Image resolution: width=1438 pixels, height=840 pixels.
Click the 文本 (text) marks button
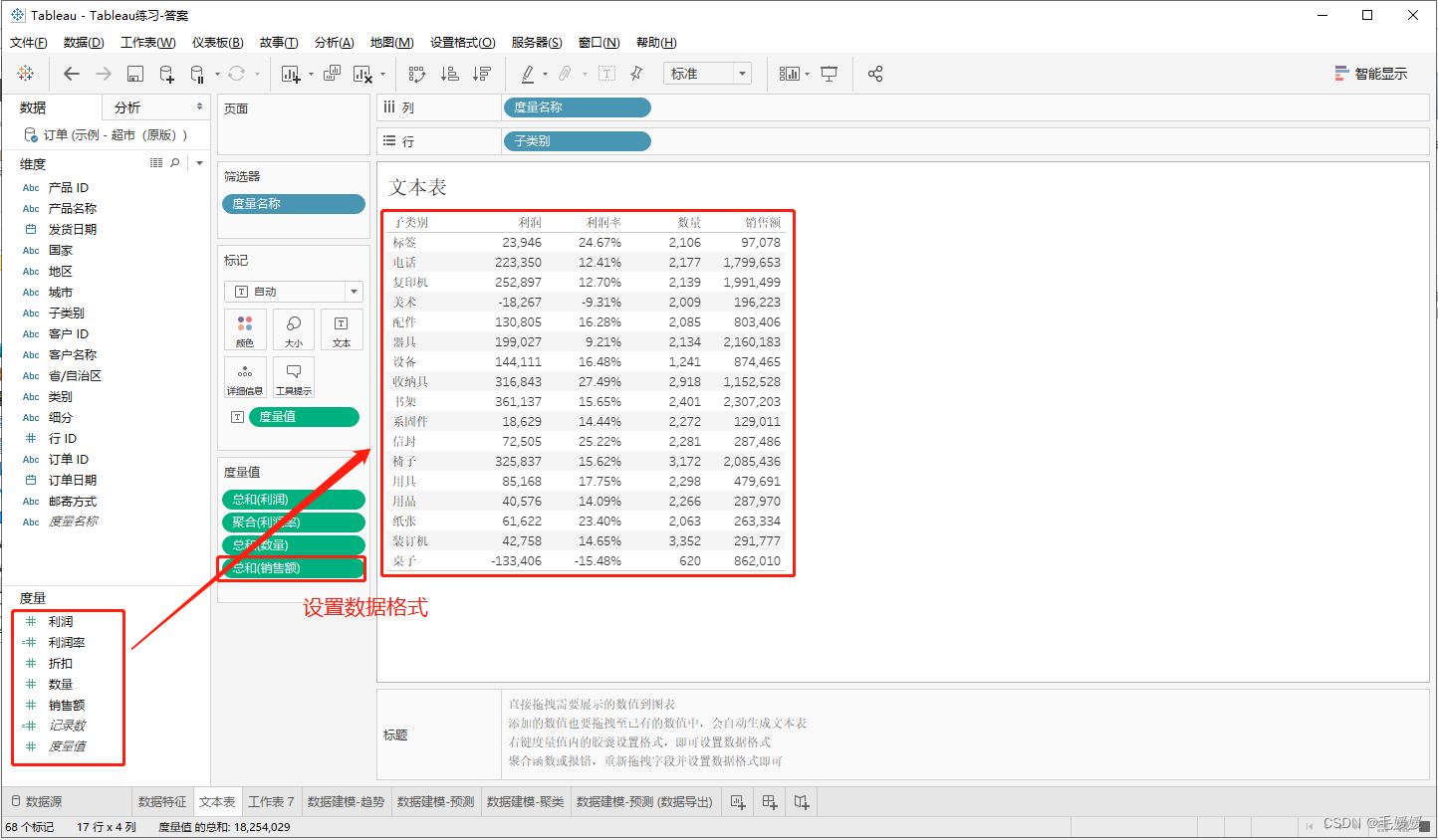(342, 329)
